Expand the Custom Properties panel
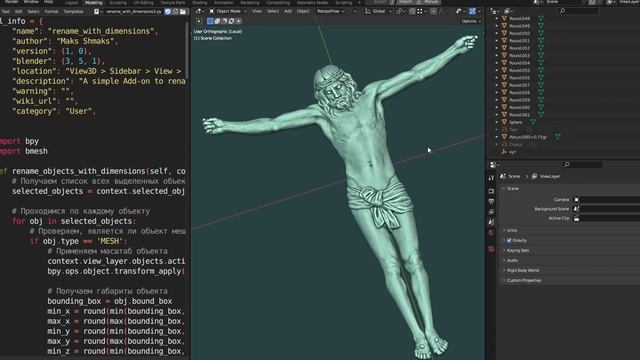The width and height of the screenshot is (640, 360). (504, 280)
